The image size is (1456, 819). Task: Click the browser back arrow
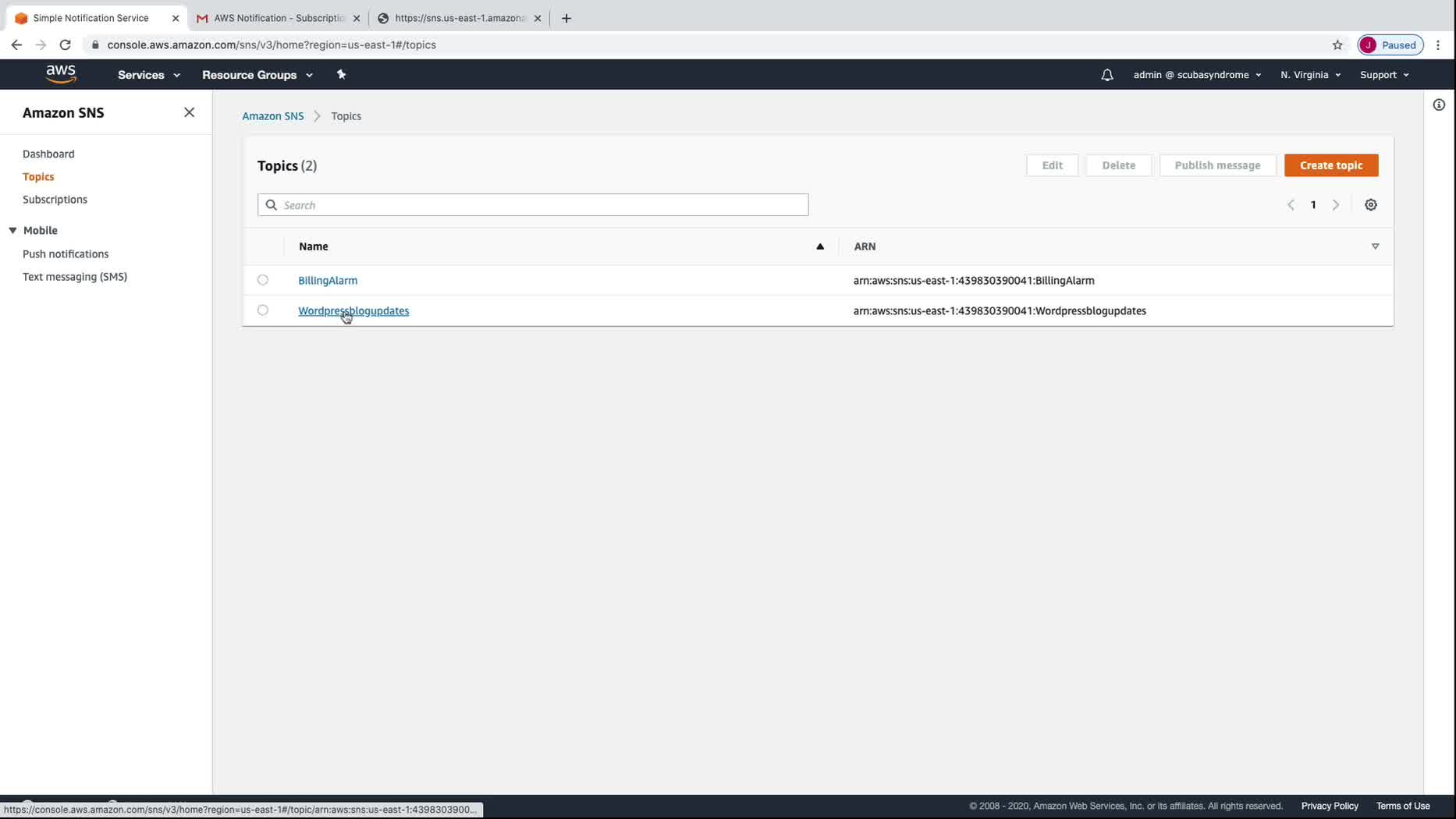pyautogui.click(x=16, y=45)
